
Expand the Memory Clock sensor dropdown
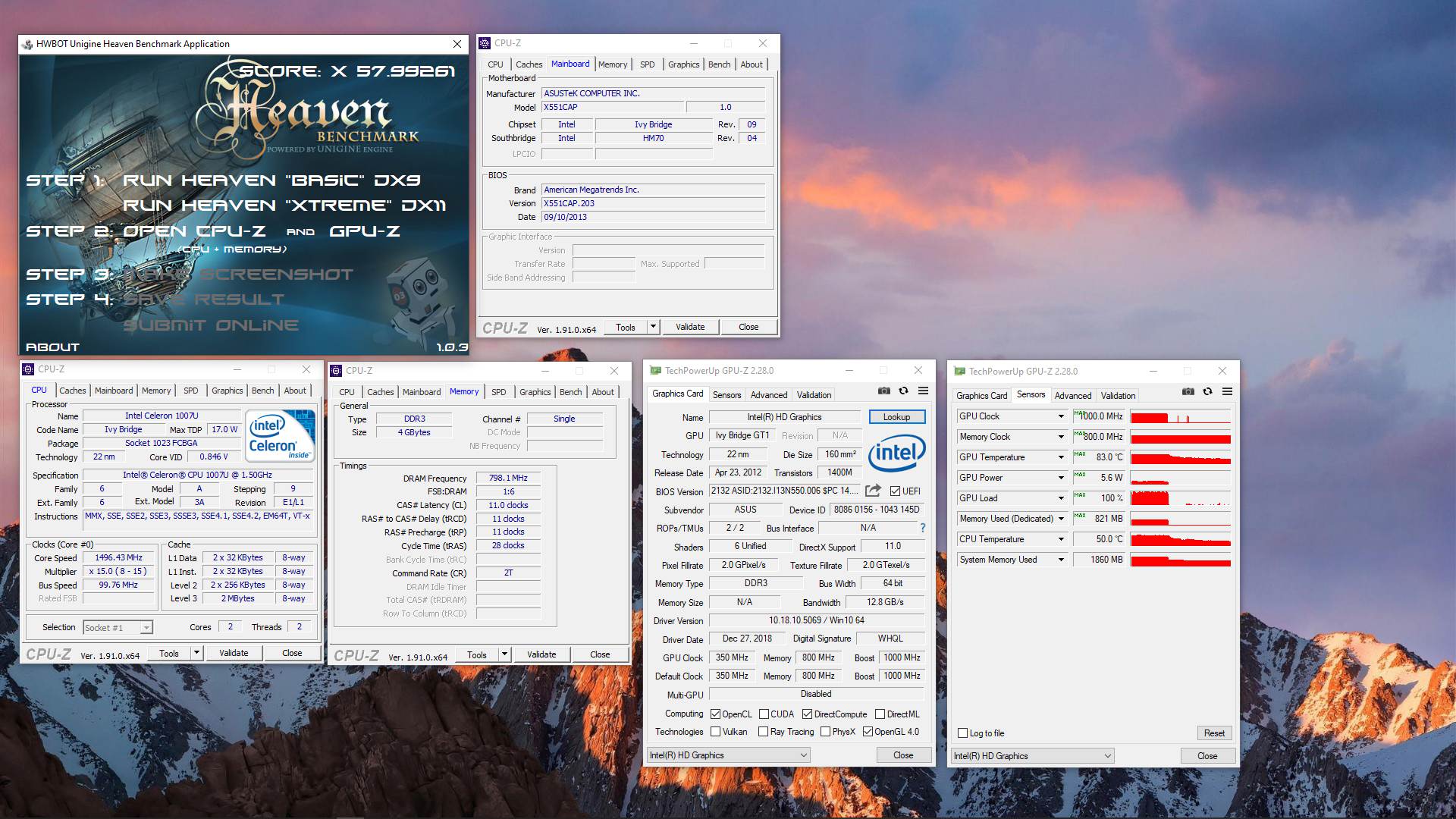click(x=1061, y=437)
